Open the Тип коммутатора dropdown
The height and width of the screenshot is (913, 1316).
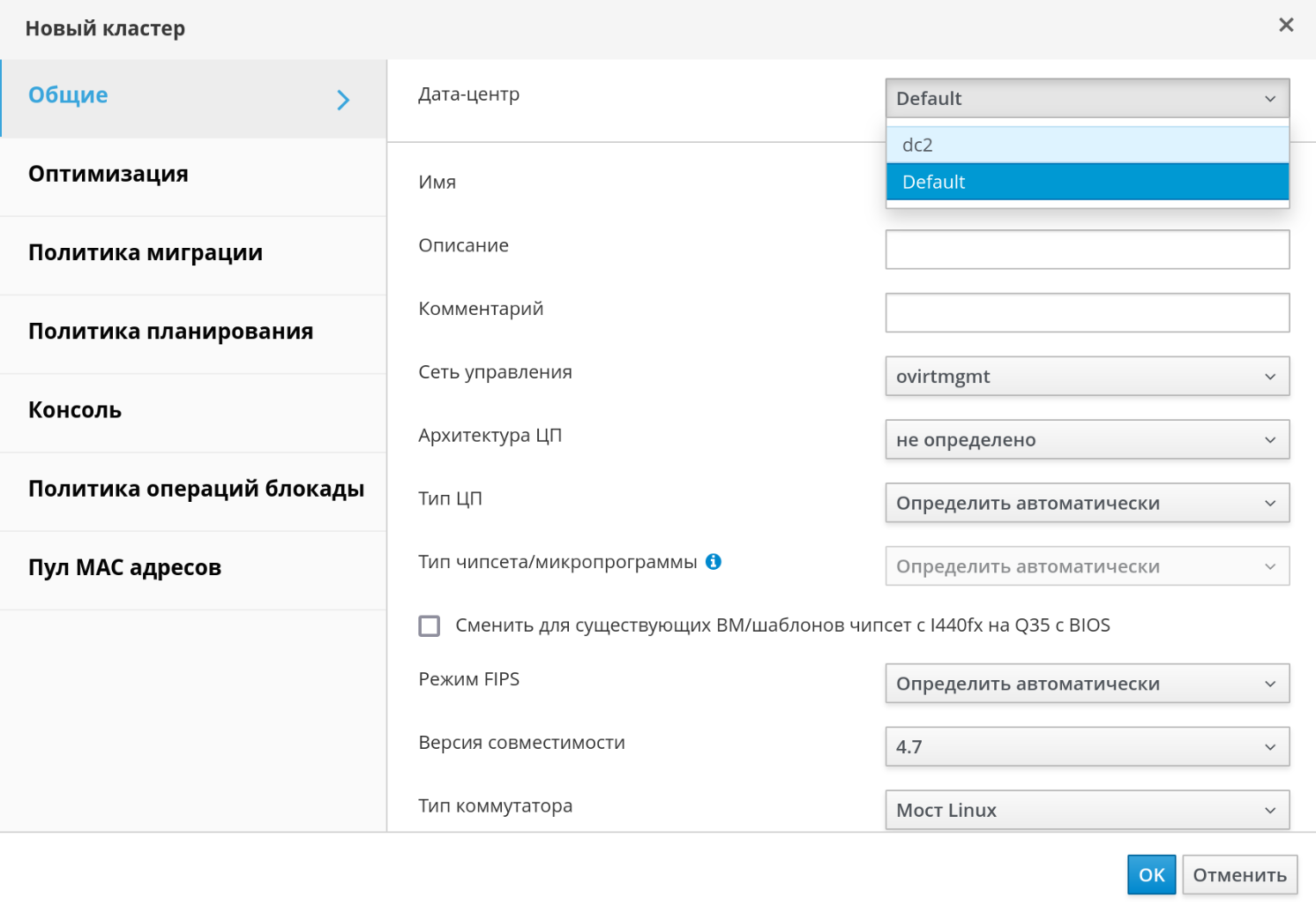click(1087, 810)
